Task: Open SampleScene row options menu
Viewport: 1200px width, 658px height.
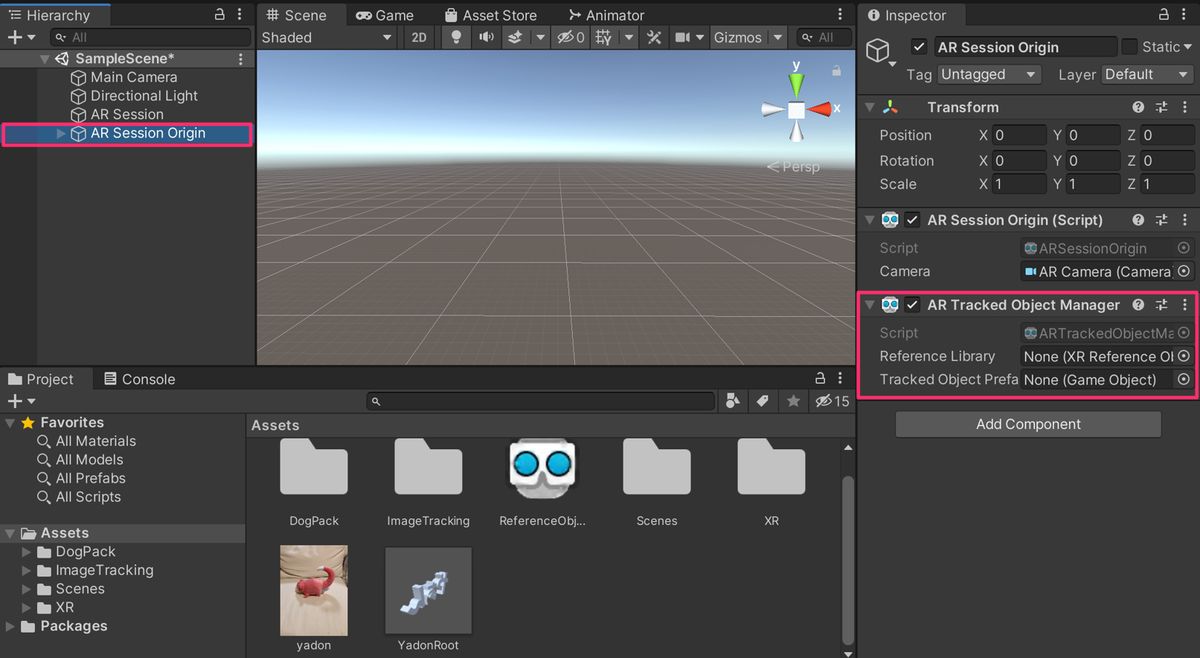Action: click(240, 59)
